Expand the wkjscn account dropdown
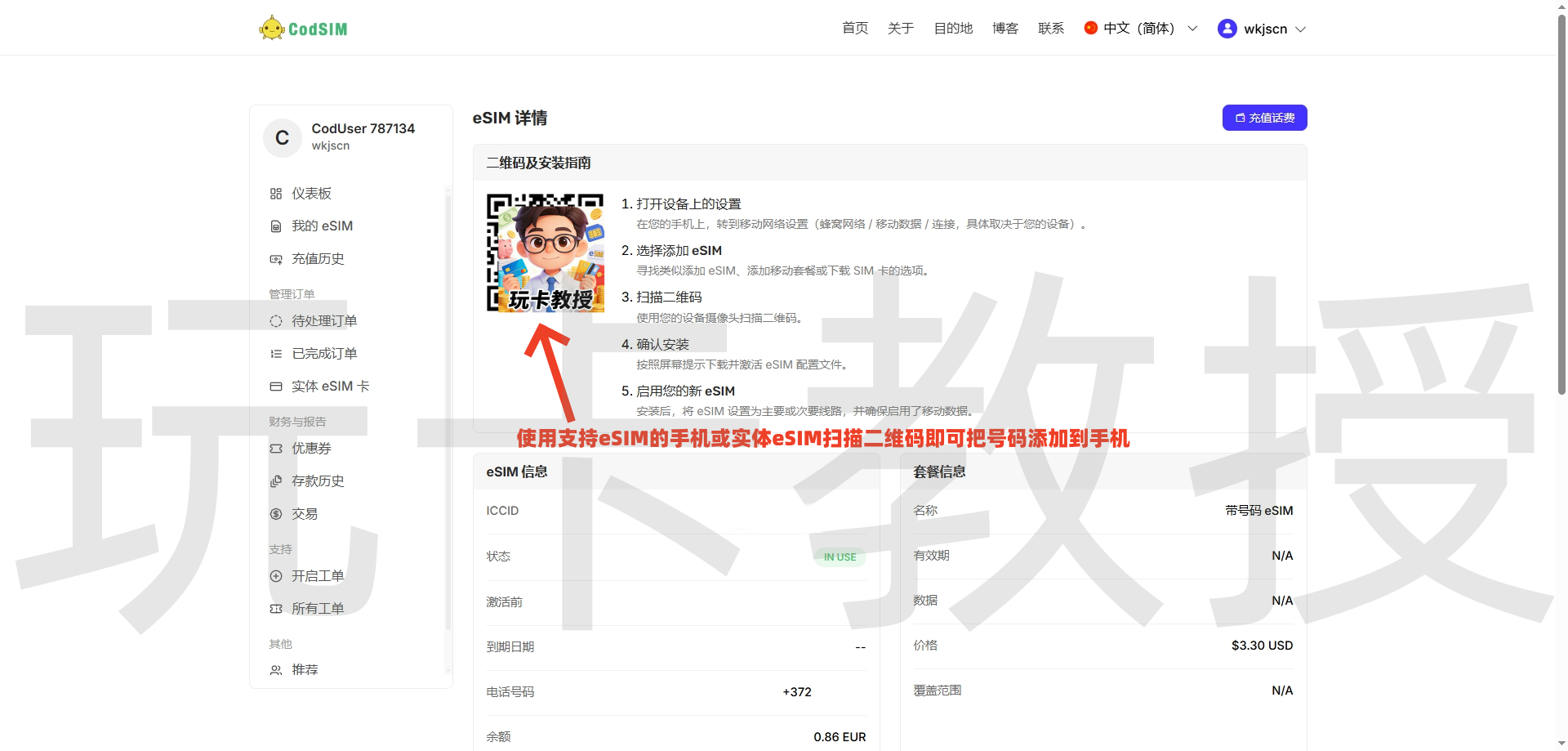The image size is (1568, 751). pyautogui.click(x=1262, y=29)
